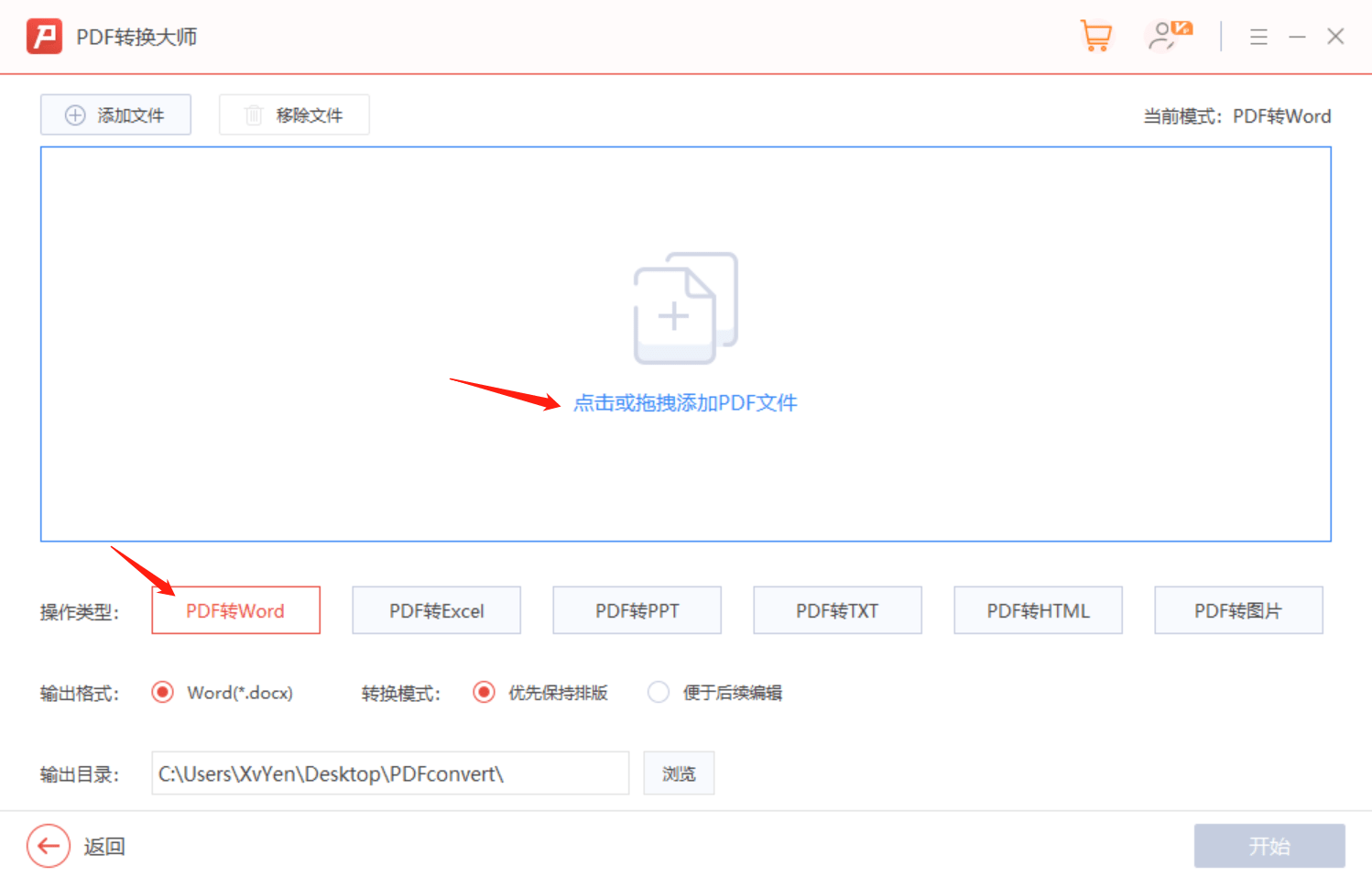Open the shopping cart icon
Image resolution: width=1372 pixels, height=877 pixels.
point(1095,36)
